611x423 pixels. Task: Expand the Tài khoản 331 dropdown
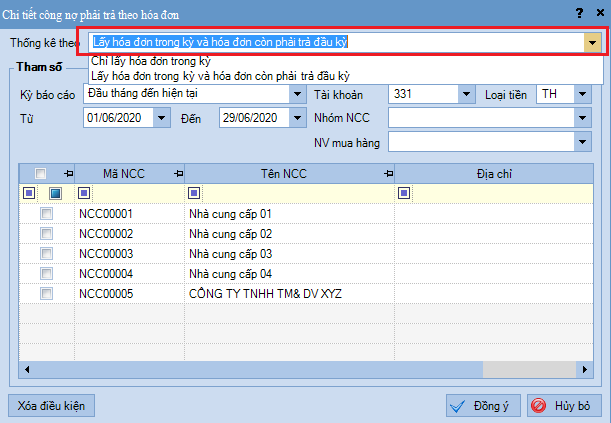coord(466,94)
